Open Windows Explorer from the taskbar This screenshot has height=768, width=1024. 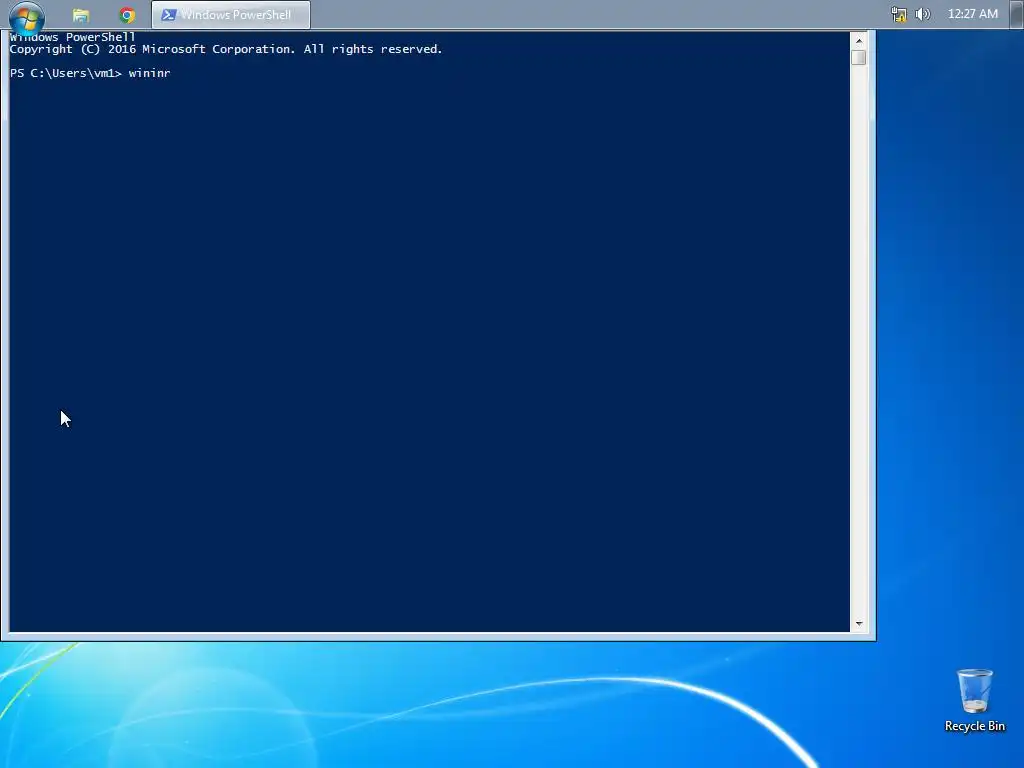(x=81, y=15)
